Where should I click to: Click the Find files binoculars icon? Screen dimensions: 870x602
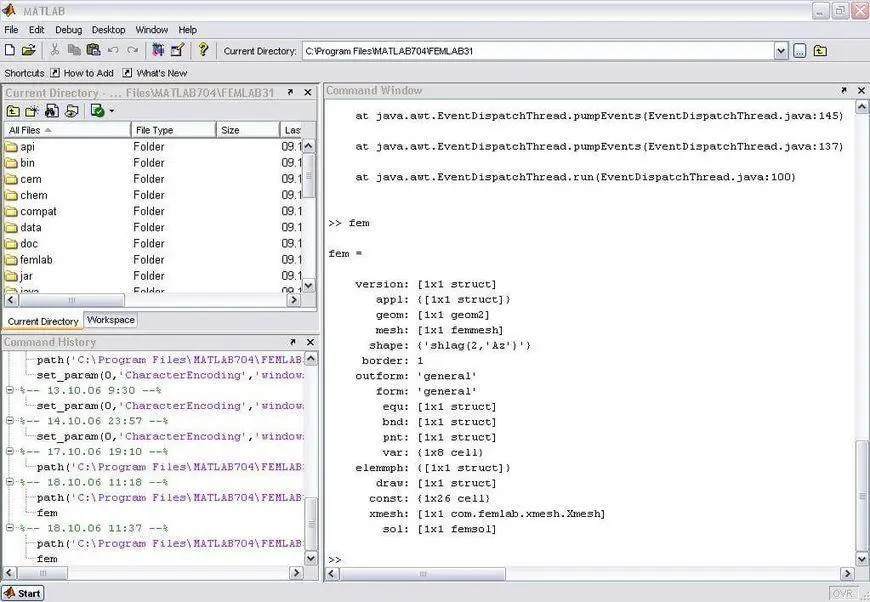tap(52, 112)
